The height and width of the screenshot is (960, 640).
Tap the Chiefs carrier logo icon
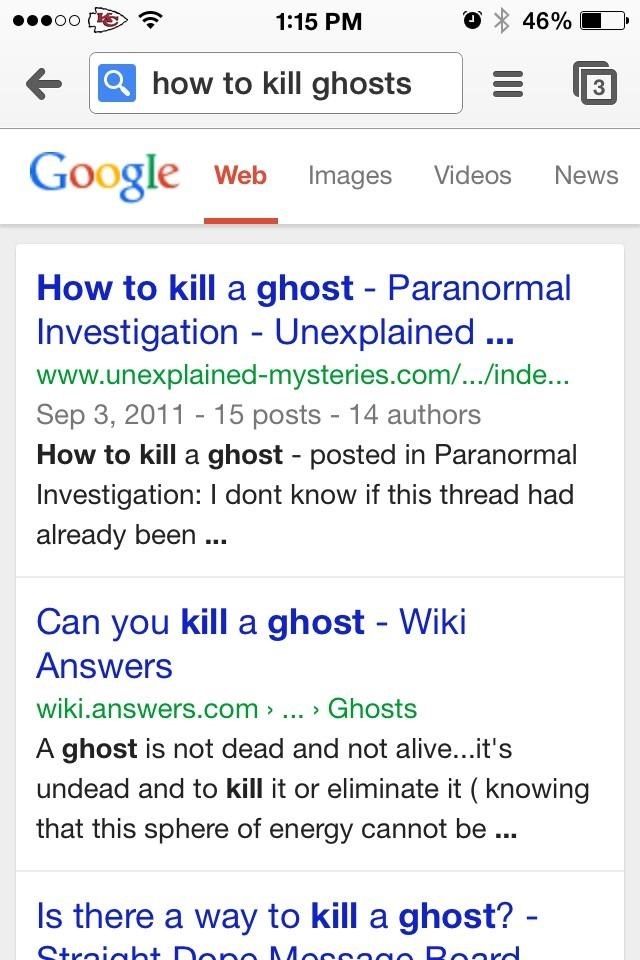point(108,21)
